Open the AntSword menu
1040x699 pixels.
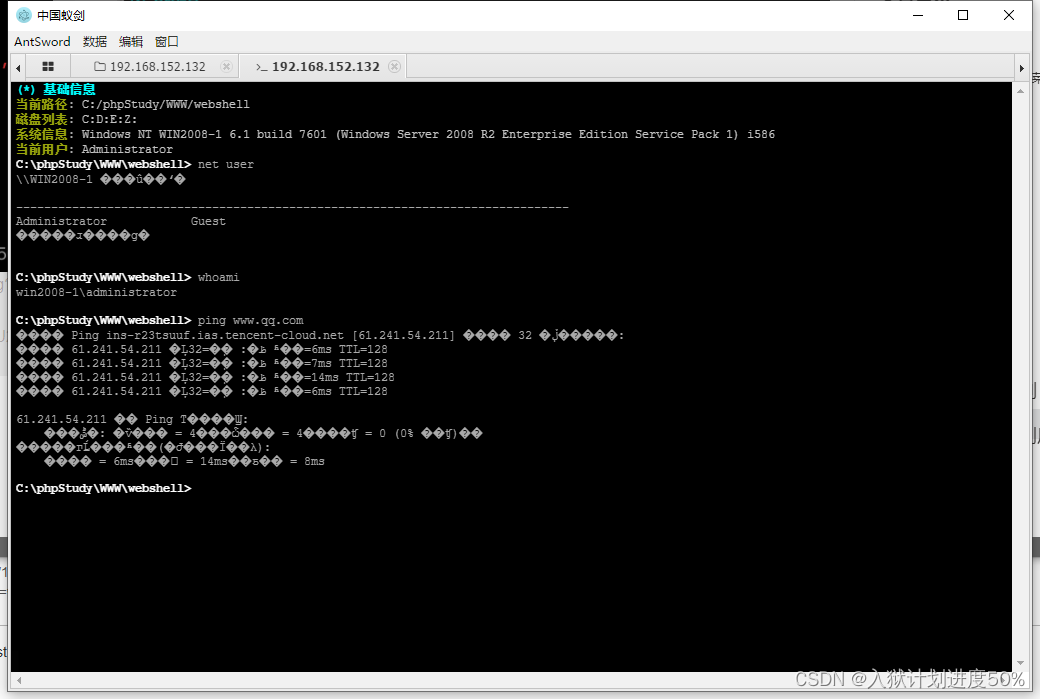tap(42, 41)
